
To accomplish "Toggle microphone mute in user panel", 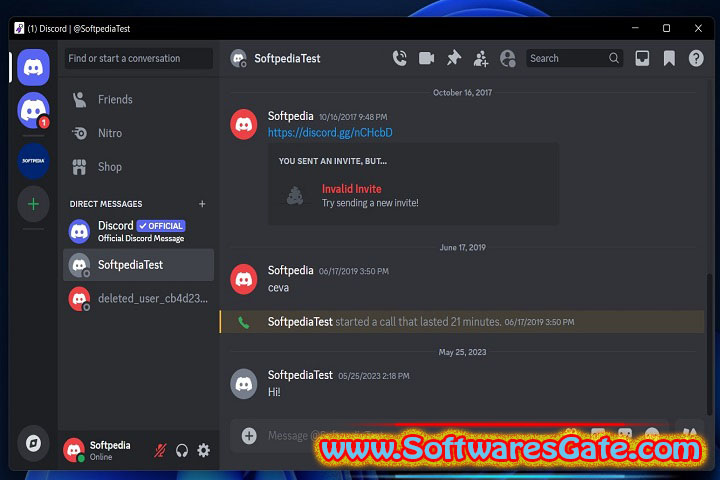I will coord(160,451).
